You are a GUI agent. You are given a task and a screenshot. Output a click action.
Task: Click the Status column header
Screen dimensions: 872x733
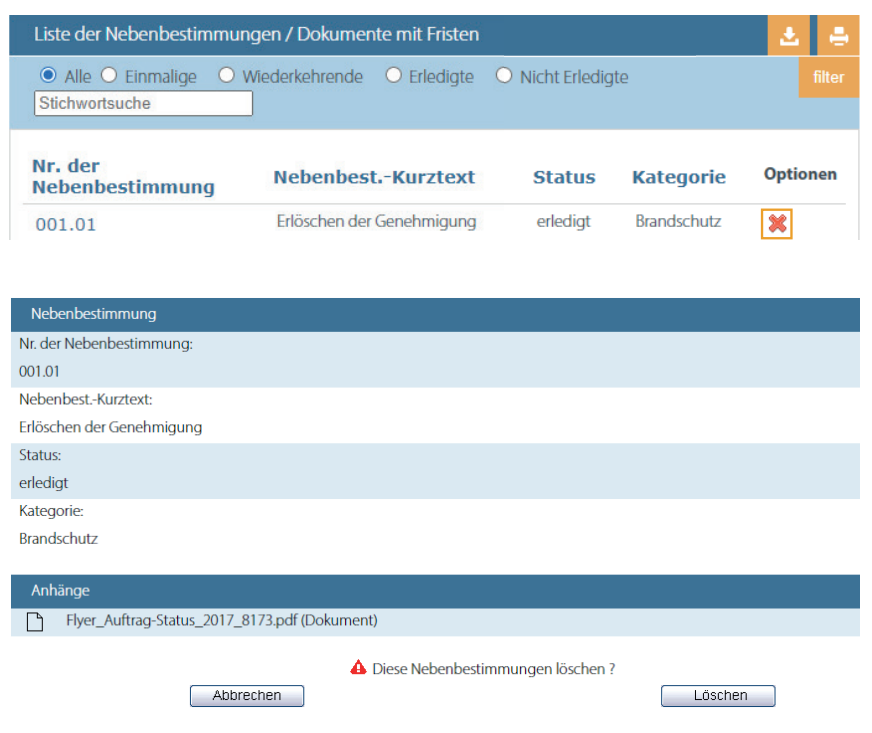point(564,177)
